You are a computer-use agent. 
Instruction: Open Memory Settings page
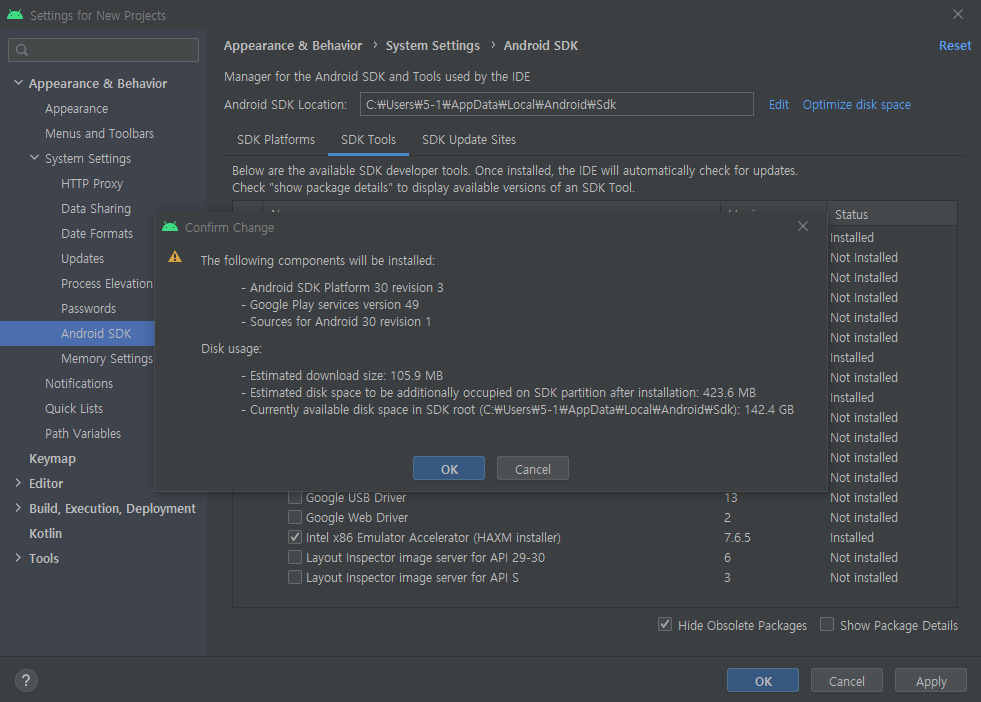pyautogui.click(x=106, y=359)
